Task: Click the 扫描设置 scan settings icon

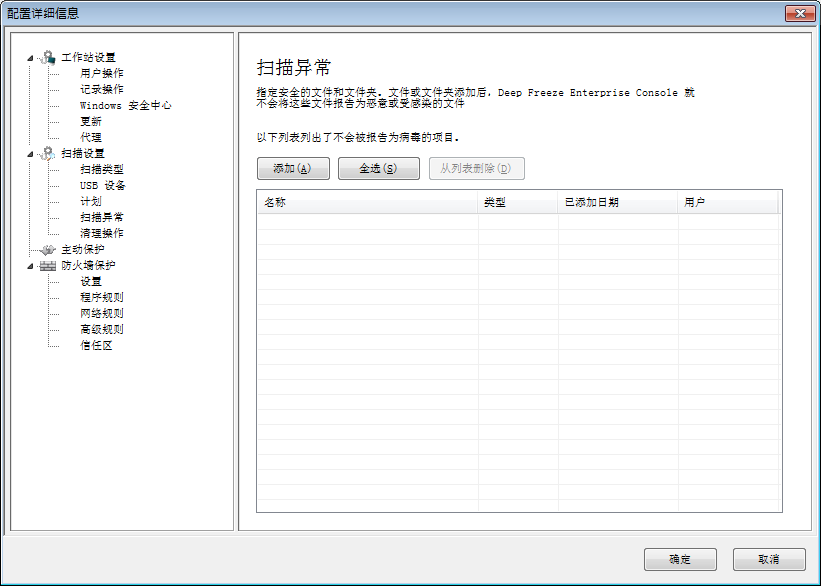Action: 48,153
